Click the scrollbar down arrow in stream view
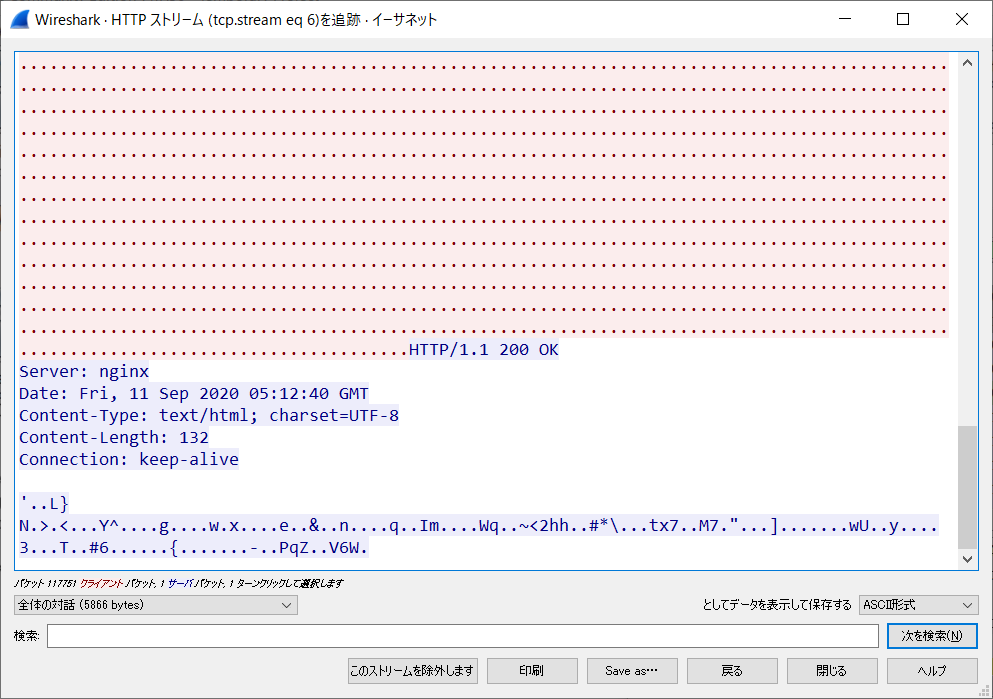This screenshot has height=699, width=993. coord(967,558)
